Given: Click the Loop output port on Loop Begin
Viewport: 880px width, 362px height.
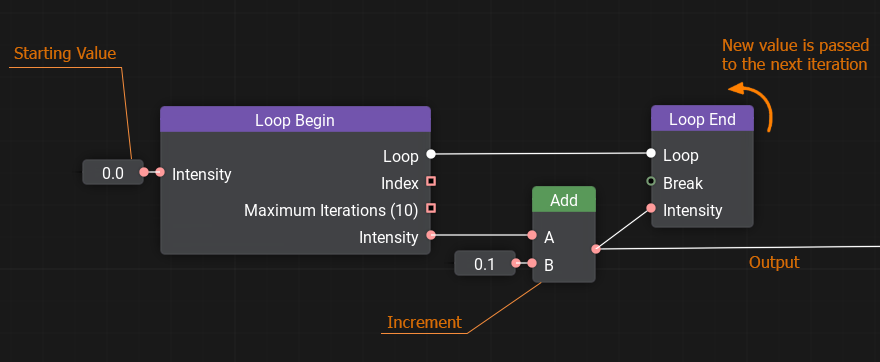Looking at the screenshot, I should click(x=430, y=153).
